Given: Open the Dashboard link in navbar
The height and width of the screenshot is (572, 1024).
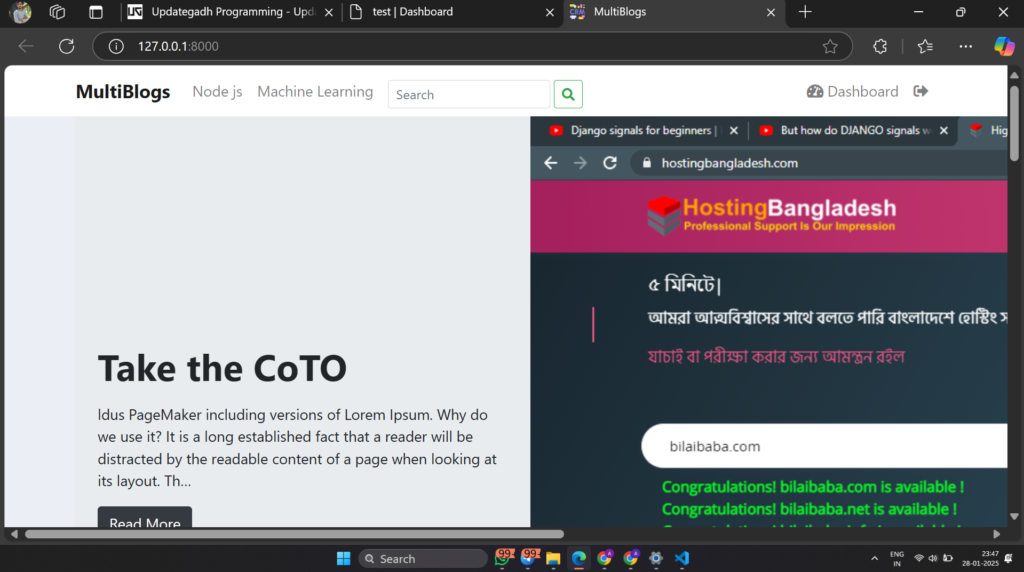Looking at the screenshot, I should point(852,91).
